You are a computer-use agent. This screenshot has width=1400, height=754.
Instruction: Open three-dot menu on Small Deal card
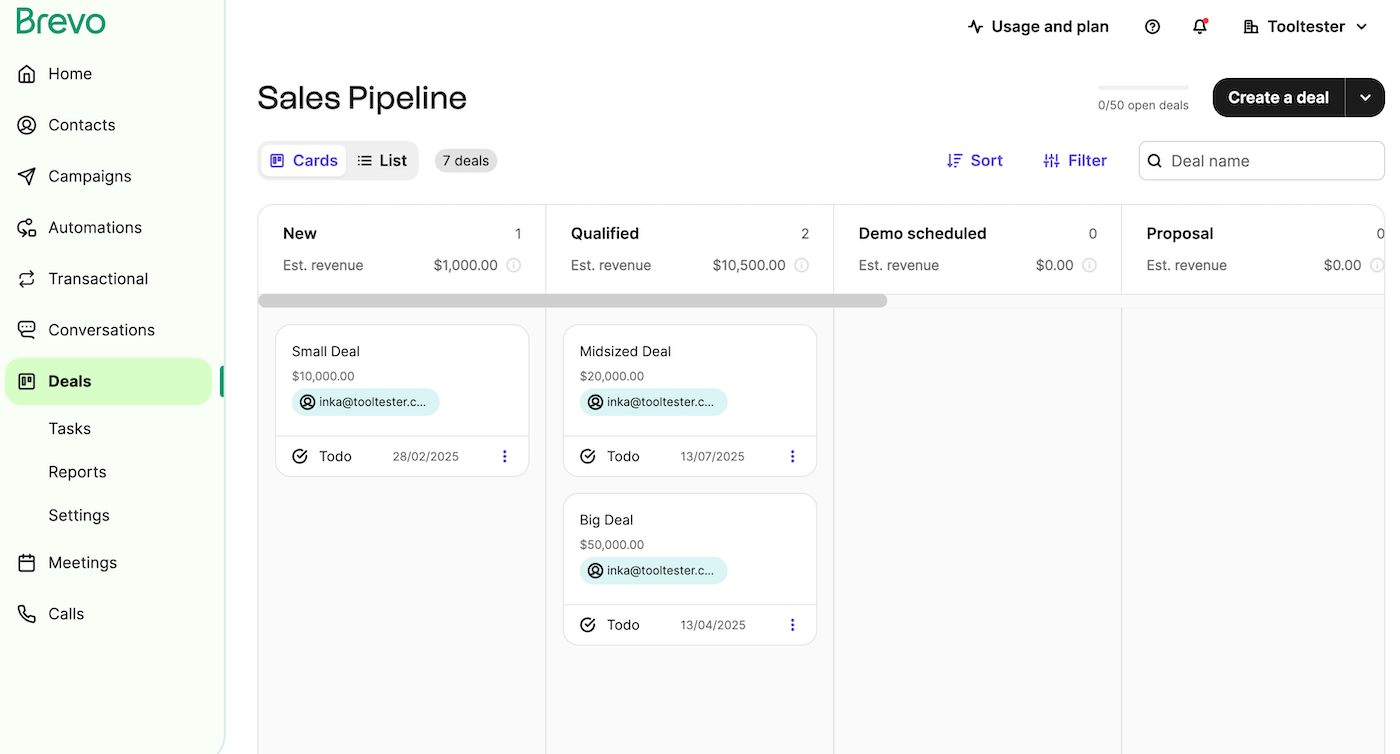504,456
